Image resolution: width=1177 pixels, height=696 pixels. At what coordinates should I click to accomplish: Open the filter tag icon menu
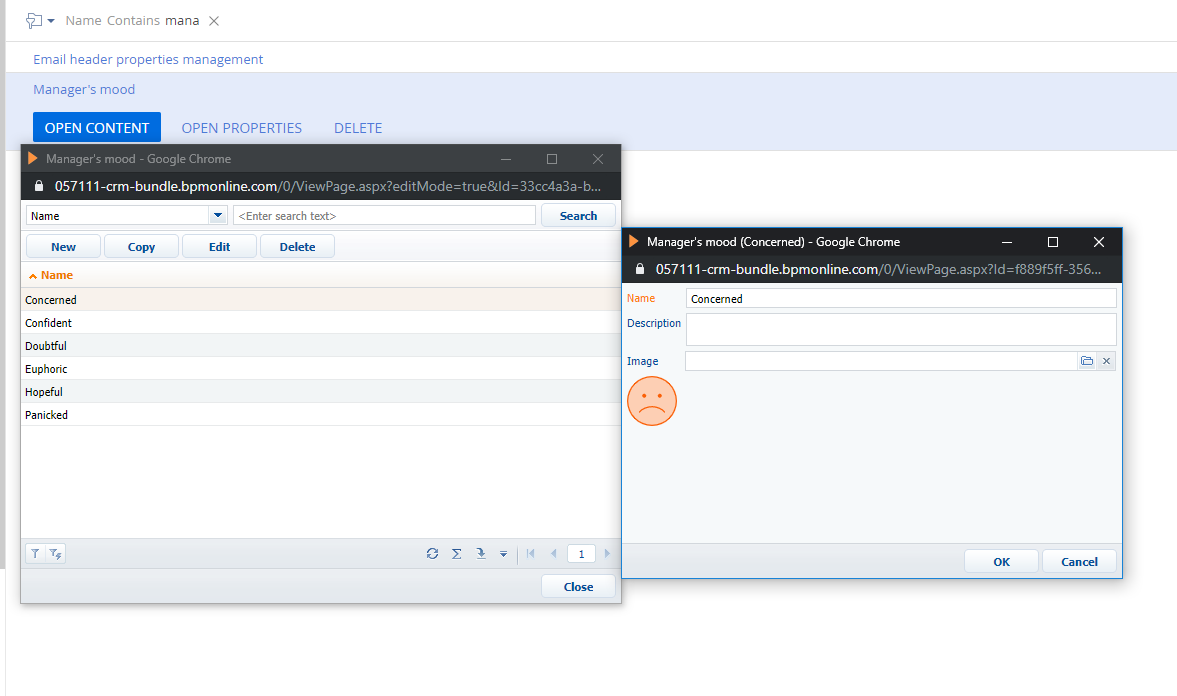coord(40,21)
